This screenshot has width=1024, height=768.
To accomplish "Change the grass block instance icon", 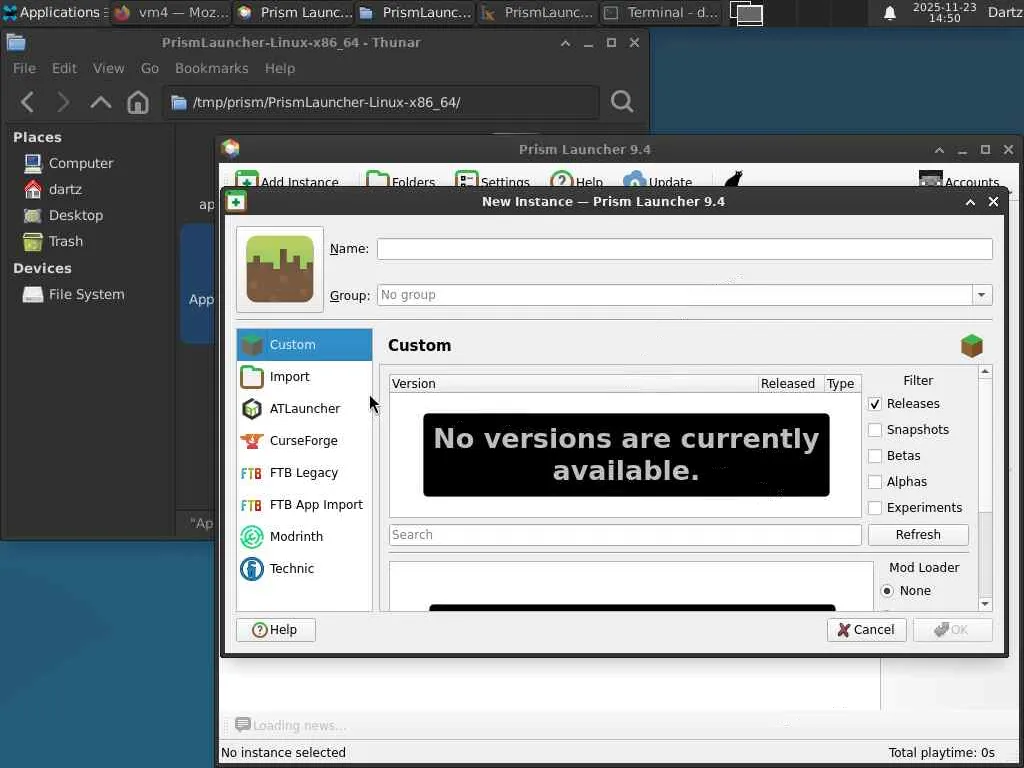I will [x=280, y=269].
